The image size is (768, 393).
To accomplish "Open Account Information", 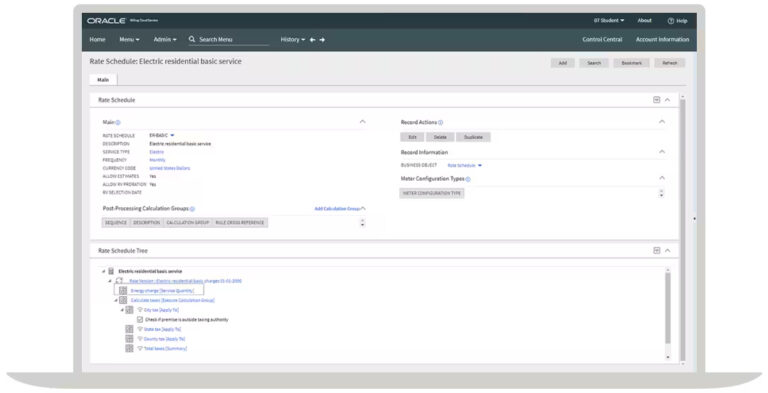I will tap(662, 40).
